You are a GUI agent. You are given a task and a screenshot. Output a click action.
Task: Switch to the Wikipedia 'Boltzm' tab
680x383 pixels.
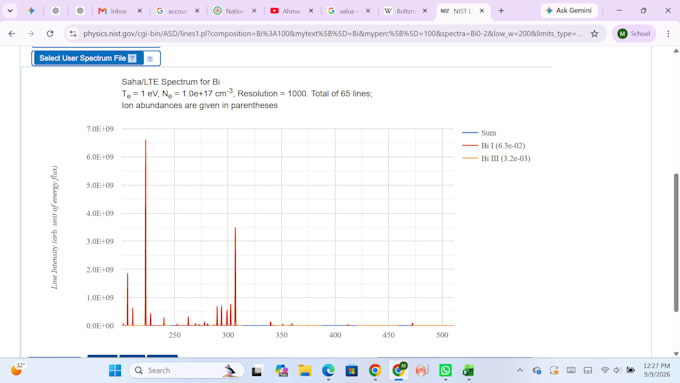400,11
